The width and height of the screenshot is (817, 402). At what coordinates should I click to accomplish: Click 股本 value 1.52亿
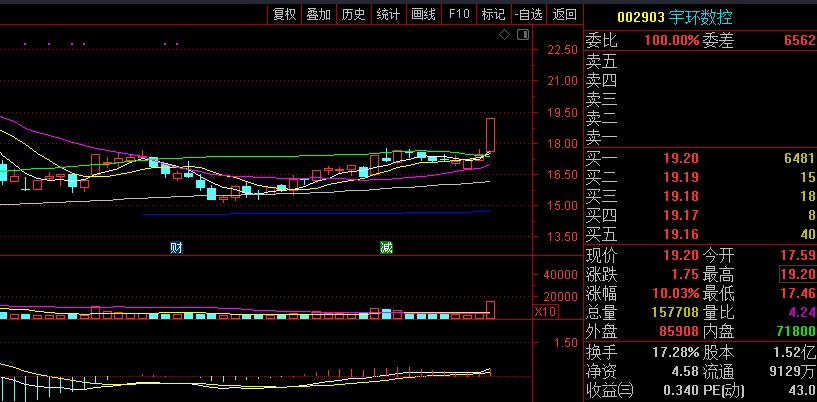click(x=797, y=353)
